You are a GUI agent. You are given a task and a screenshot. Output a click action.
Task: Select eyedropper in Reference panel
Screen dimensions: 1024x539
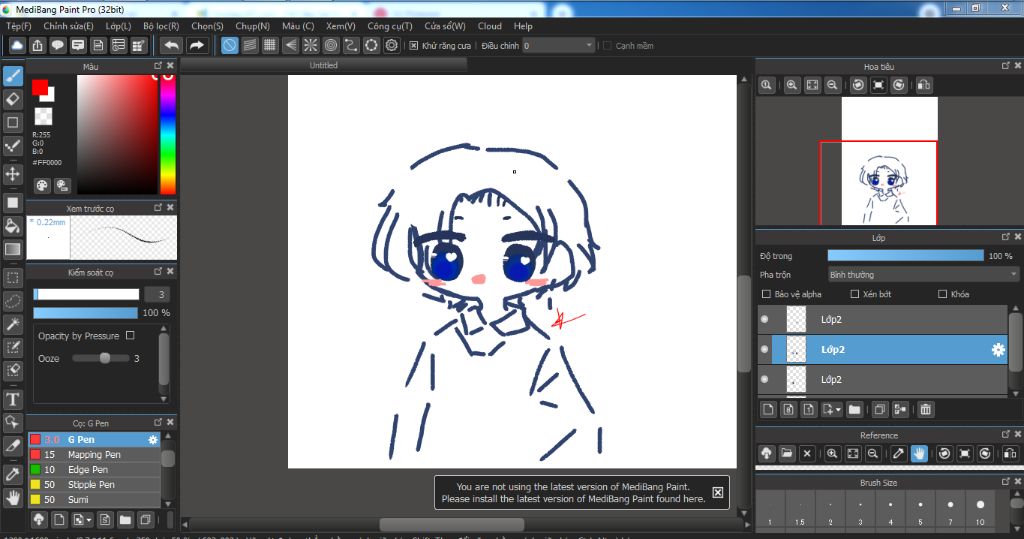tap(899, 453)
